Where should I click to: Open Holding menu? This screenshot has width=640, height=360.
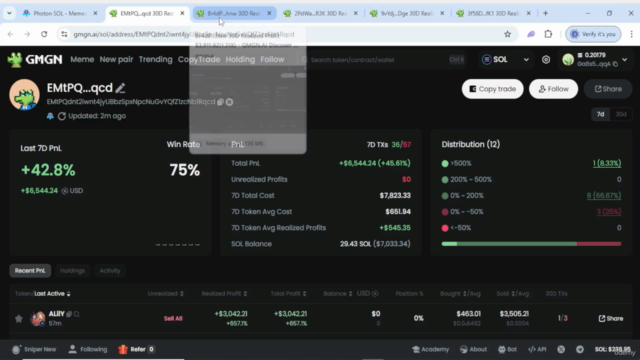[240, 60]
